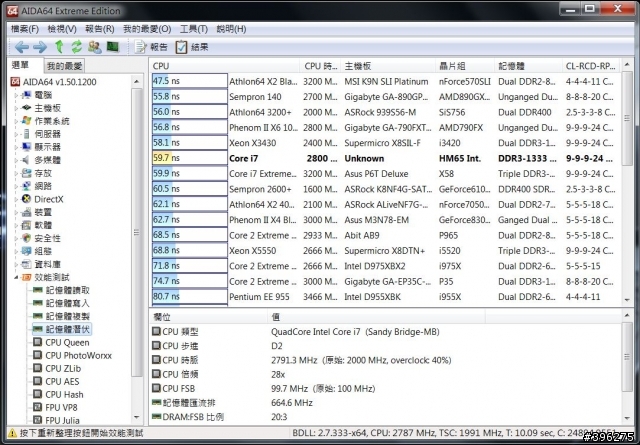Viewport: 640px width, 445px height.
Task: Click the 存放 storage icon
Action: pyautogui.click(x=26, y=173)
